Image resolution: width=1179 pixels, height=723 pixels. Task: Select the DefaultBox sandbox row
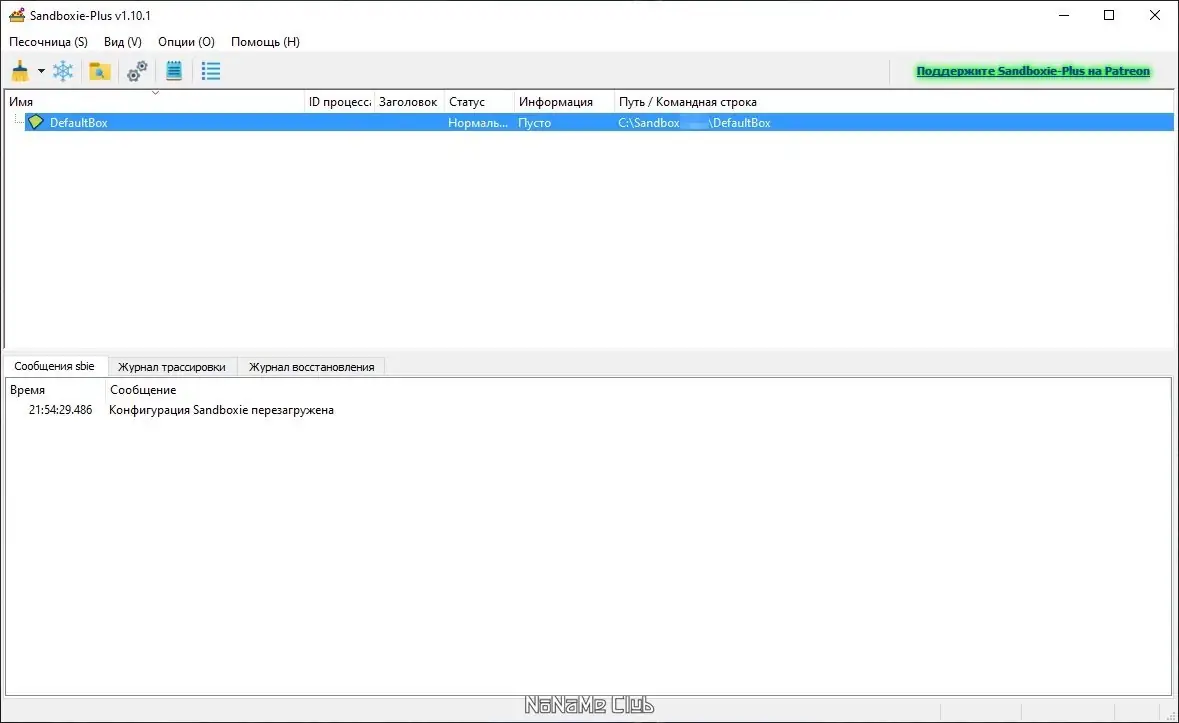pyautogui.click(x=599, y=123)
